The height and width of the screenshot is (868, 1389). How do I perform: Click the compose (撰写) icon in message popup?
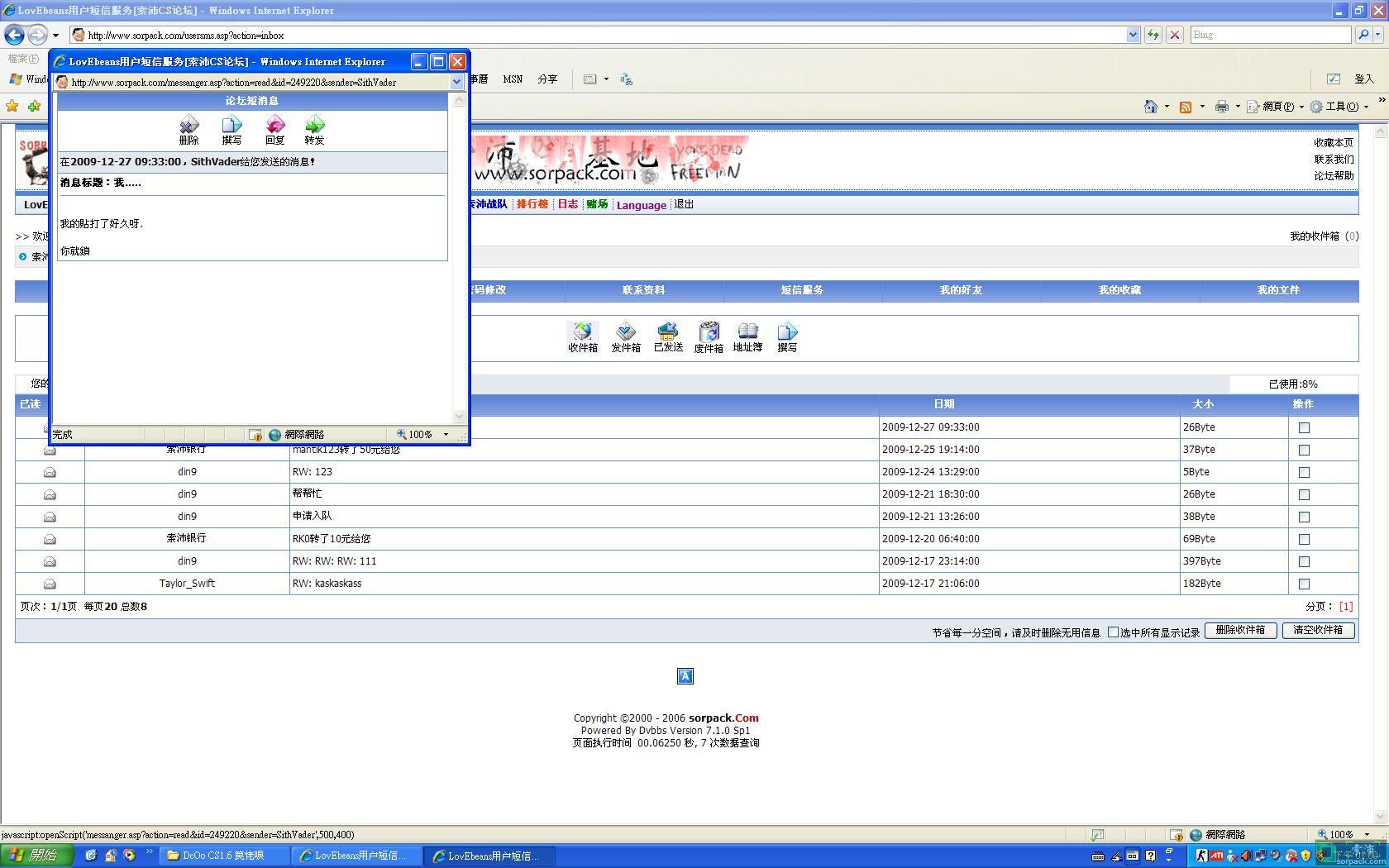(231, 129)
